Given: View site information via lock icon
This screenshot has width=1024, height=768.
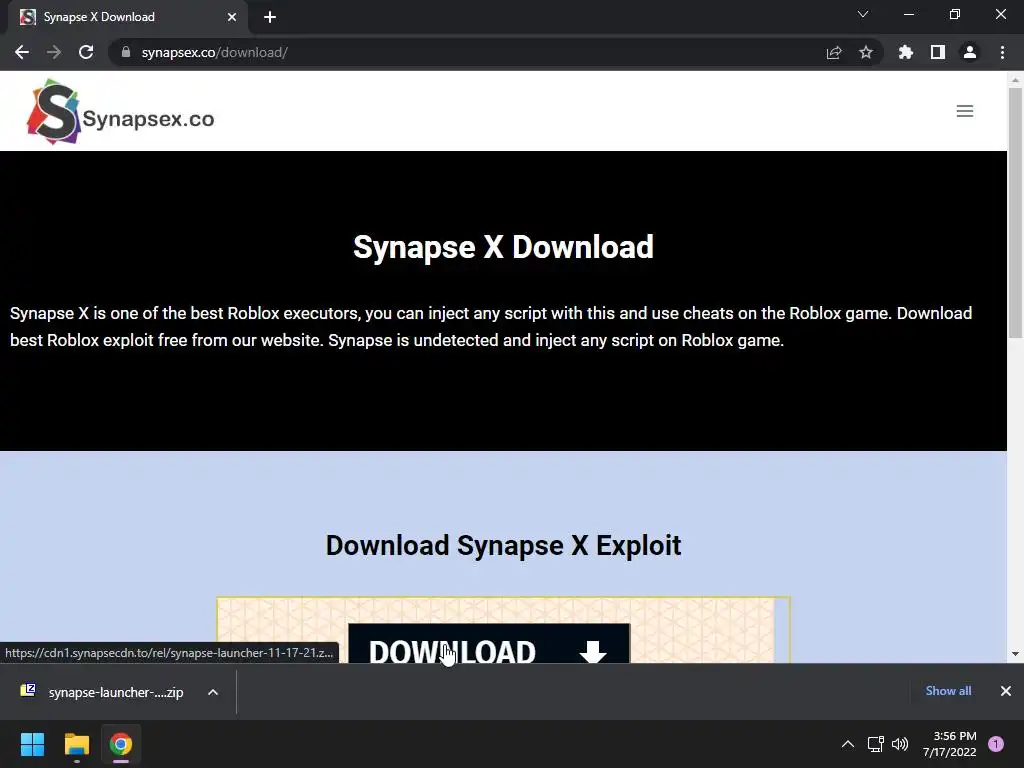Looking at the screenshot, I should point(126,52).
